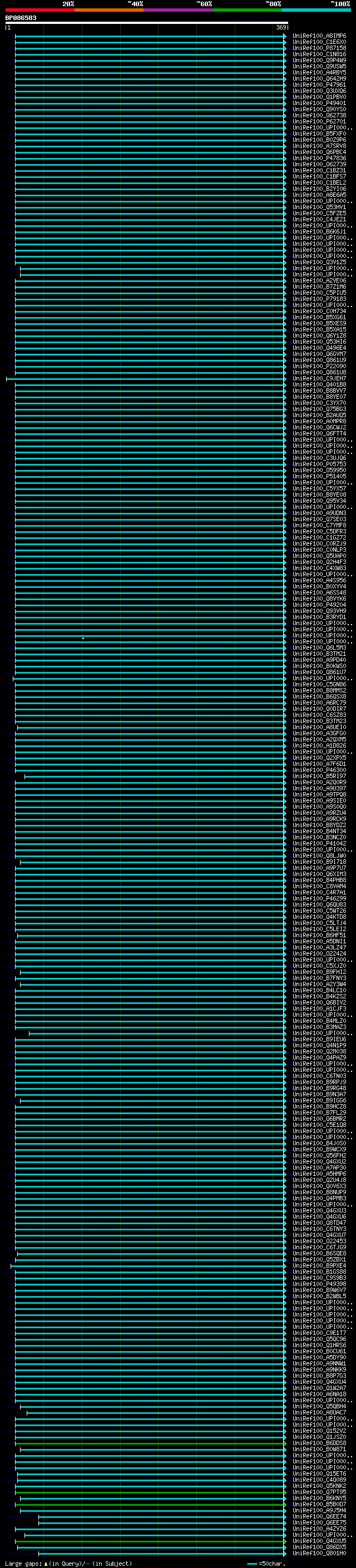Select the UniRef100_Q3V1Z5 label

coord(319,263)
